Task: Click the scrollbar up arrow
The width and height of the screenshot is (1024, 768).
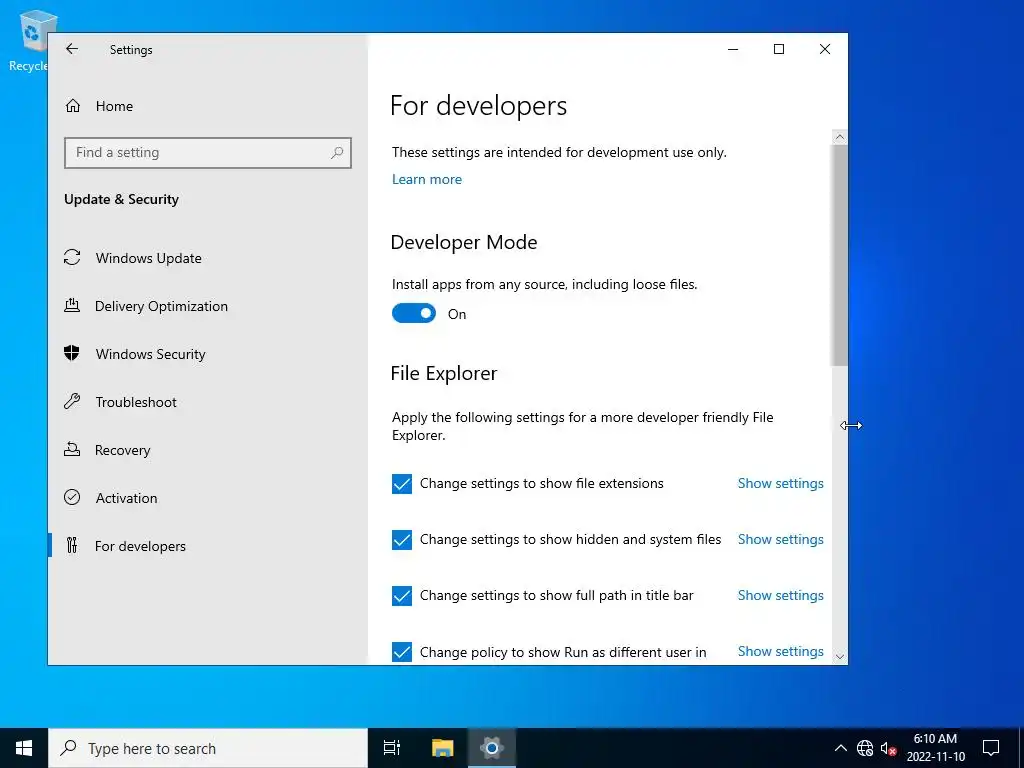Action: [x=840, y=137]
